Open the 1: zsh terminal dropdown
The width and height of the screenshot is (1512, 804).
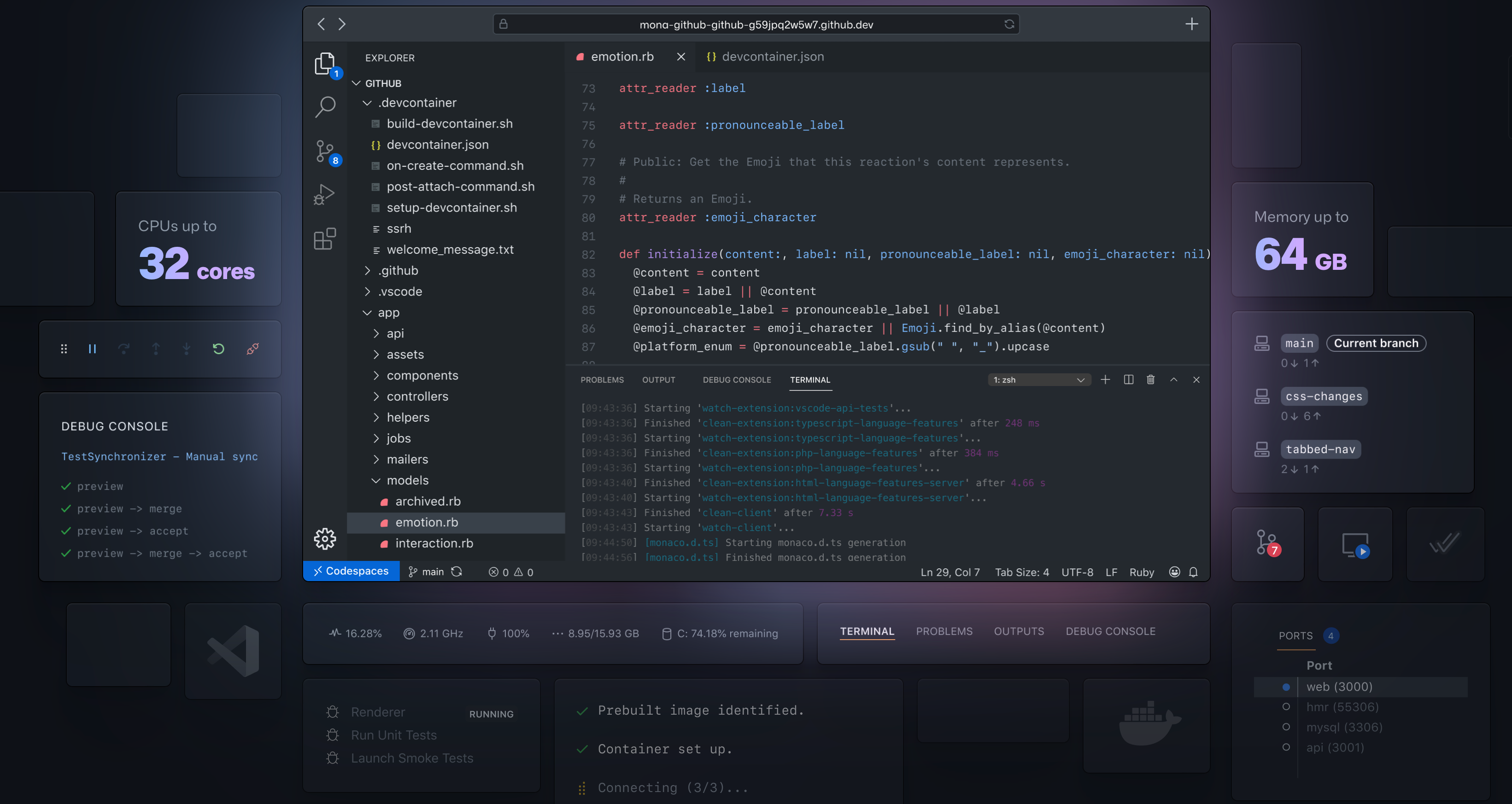(x=1039, y=380)
